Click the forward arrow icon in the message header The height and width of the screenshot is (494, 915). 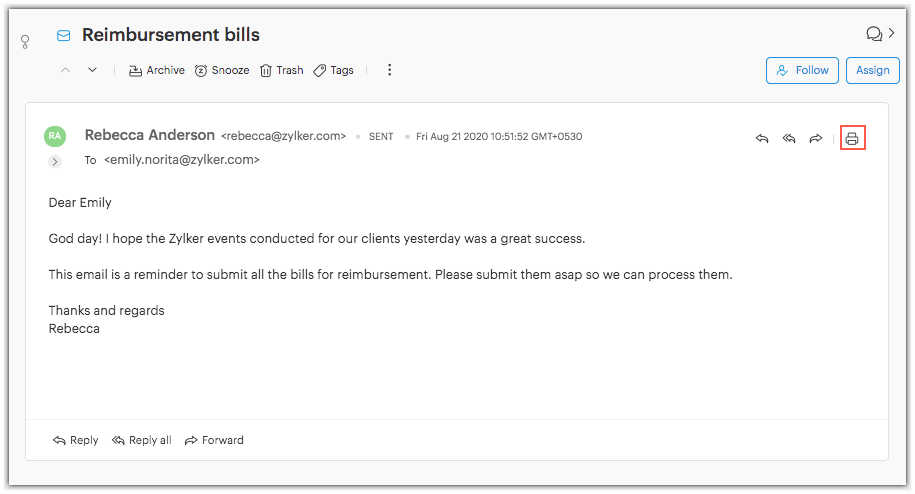(816, 138)
